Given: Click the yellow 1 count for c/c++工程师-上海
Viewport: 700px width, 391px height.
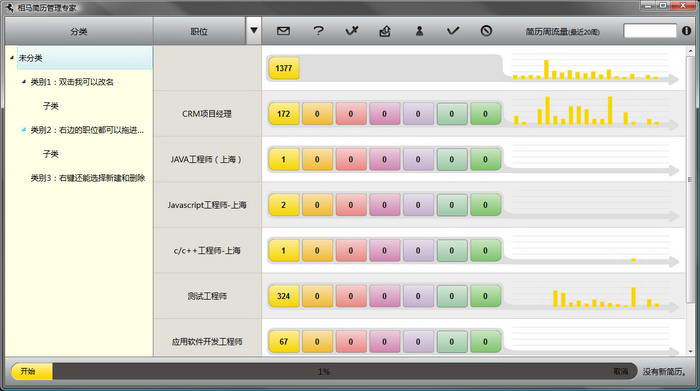Looking at the screenshot, I should point(283,250).
